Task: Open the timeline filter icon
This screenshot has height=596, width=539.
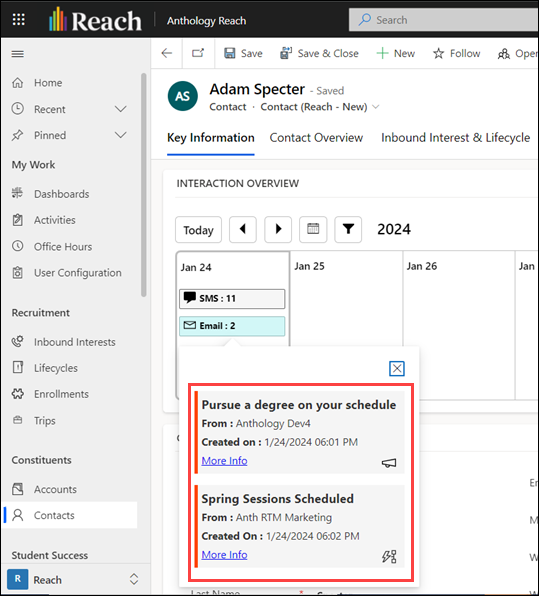Action: pyautogui.click(x=348, y=230)
